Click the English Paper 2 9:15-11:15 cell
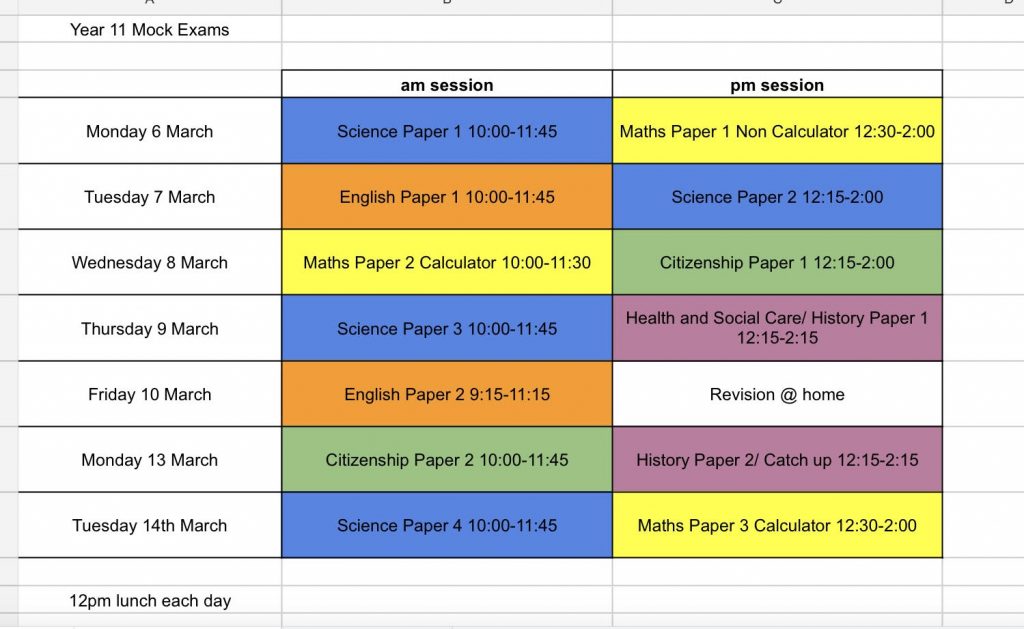The height and width of the screenshot is (629, 1024). [x=447, y=395]
